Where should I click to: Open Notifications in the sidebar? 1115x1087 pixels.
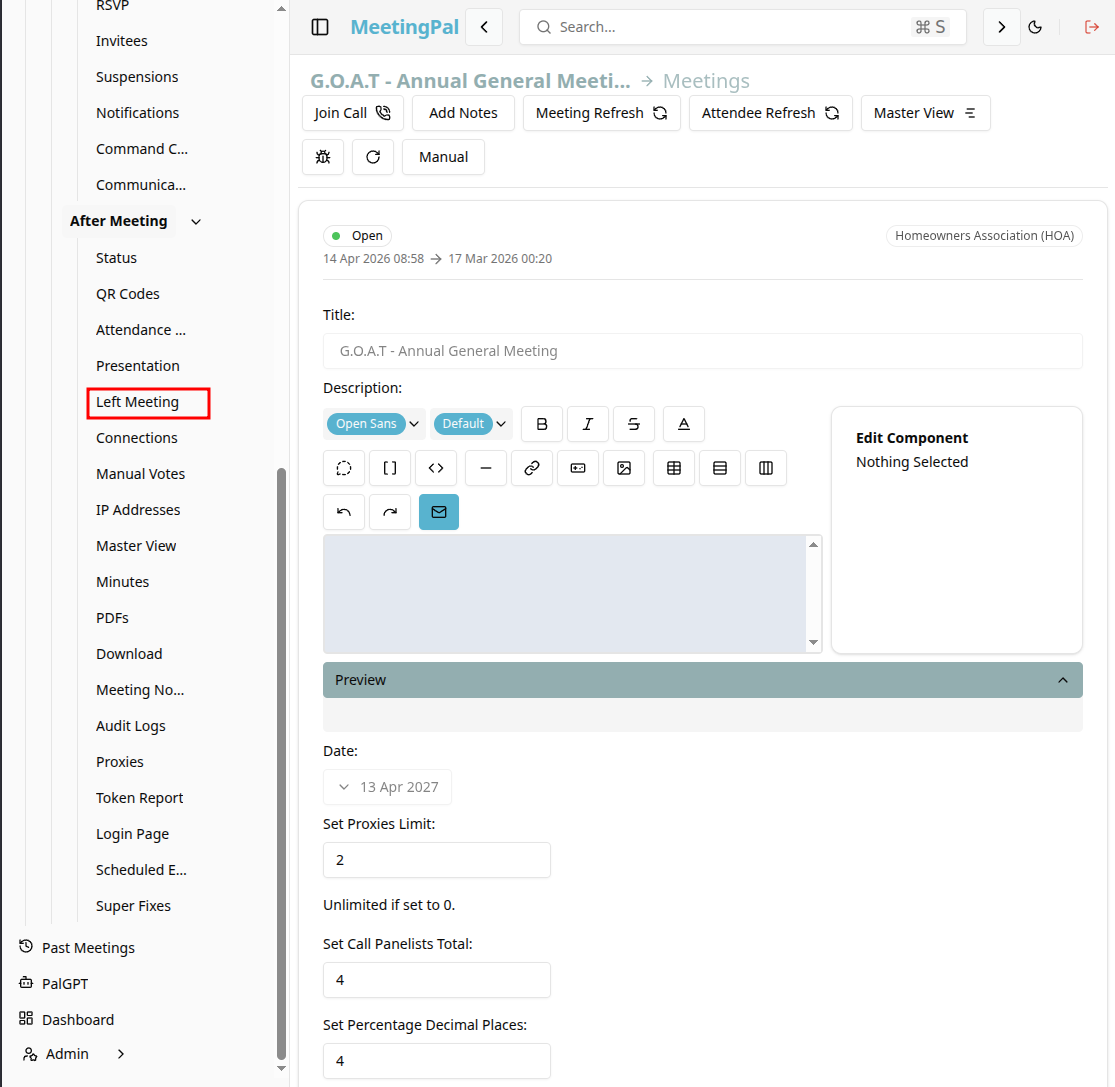(x=137, y=113)
